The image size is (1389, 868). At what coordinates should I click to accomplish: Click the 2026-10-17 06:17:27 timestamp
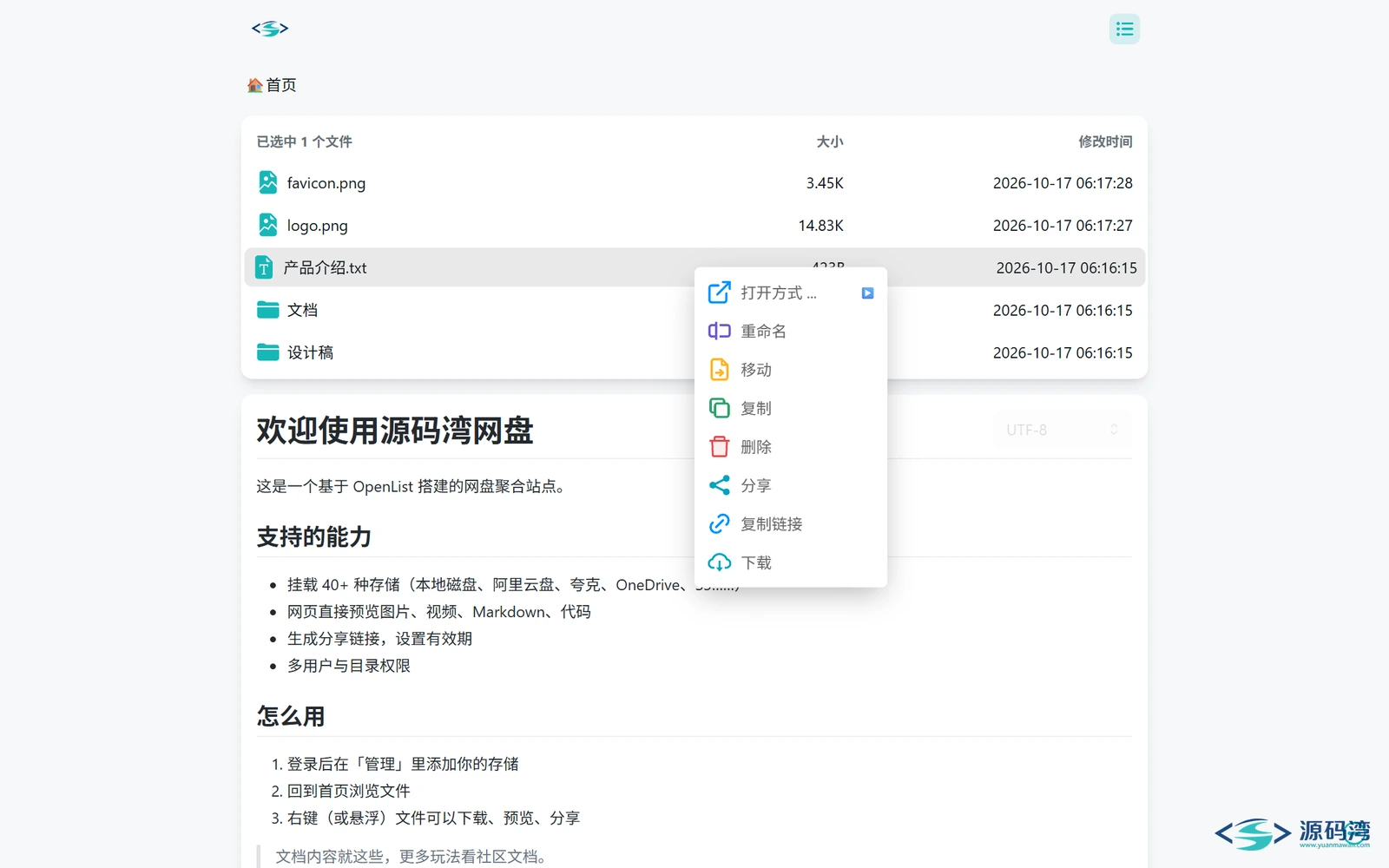[1063, 226]
